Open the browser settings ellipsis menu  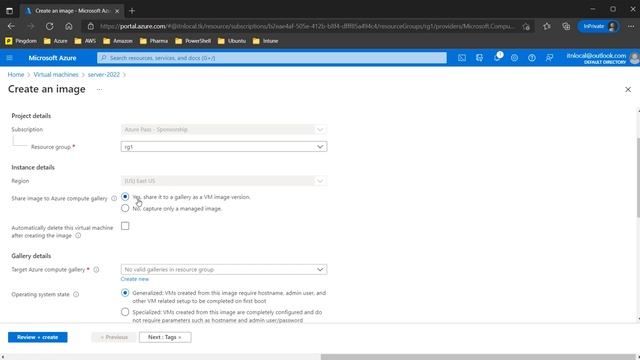coord(631,26)
